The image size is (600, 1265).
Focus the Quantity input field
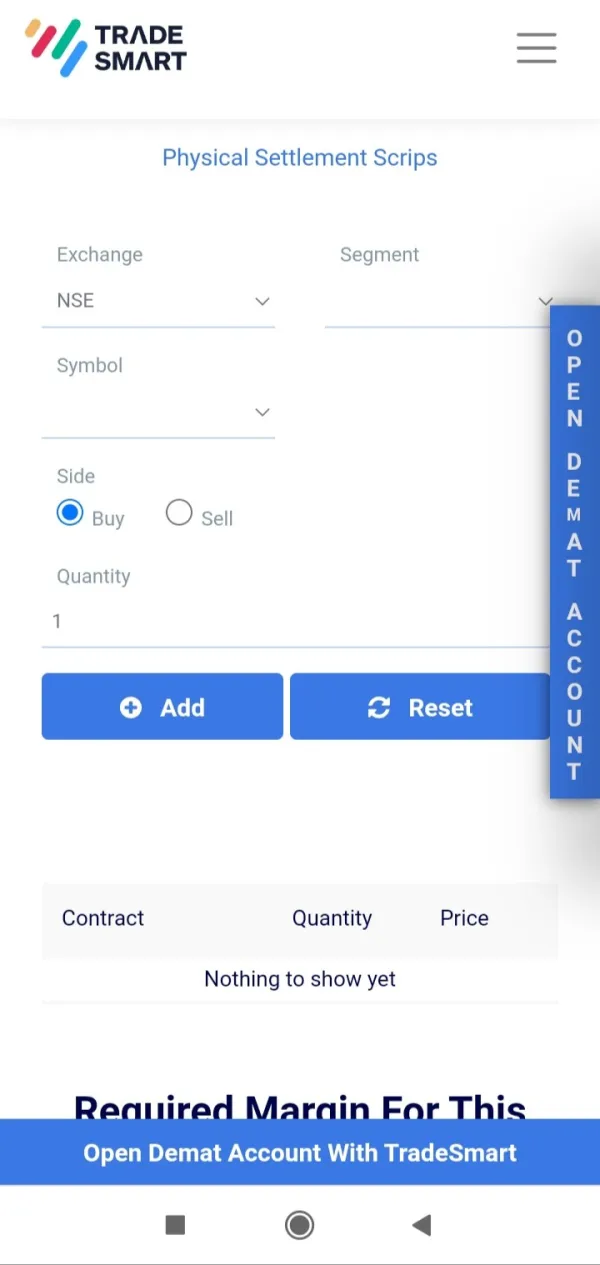(x=295, y=622)
